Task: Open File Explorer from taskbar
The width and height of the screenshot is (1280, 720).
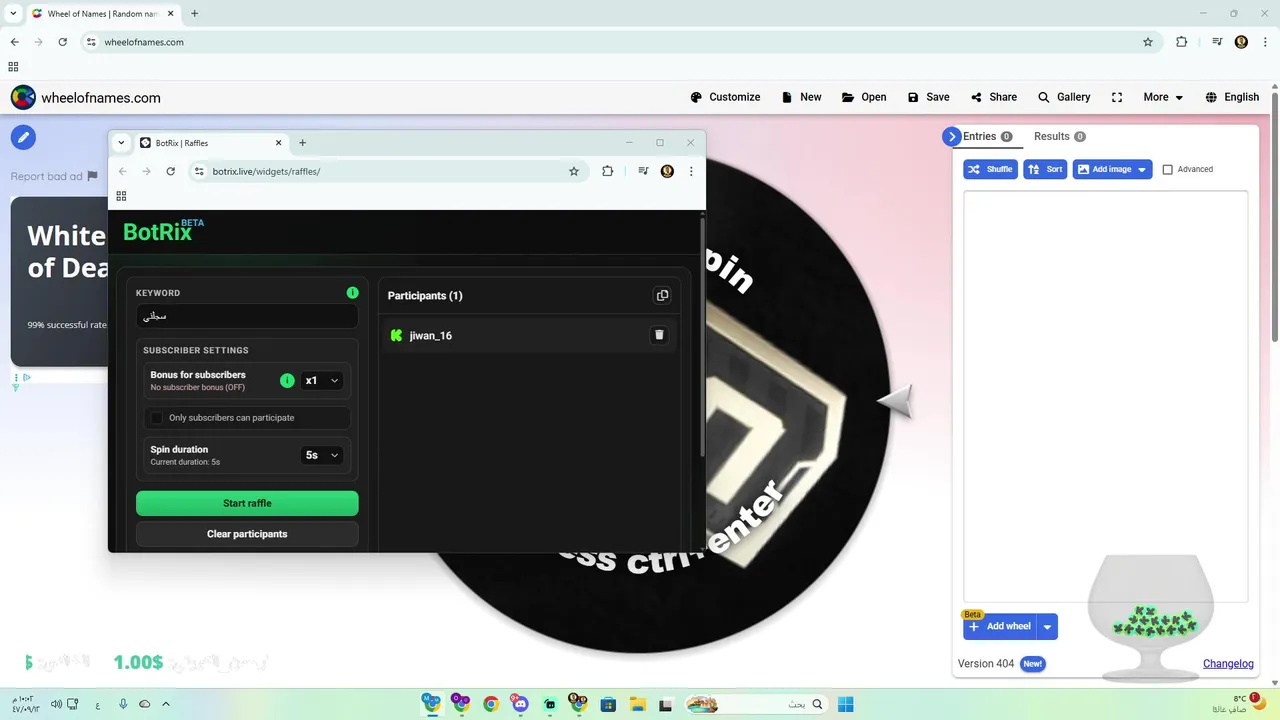Action: point(637,704)
